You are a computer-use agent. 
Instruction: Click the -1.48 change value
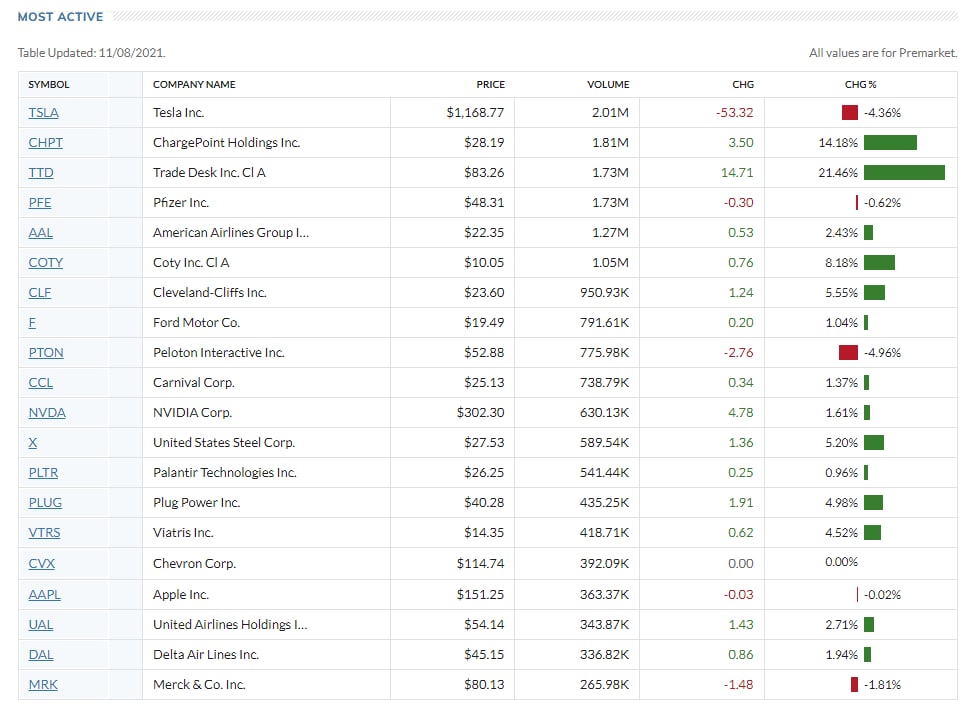pos(738,685)
